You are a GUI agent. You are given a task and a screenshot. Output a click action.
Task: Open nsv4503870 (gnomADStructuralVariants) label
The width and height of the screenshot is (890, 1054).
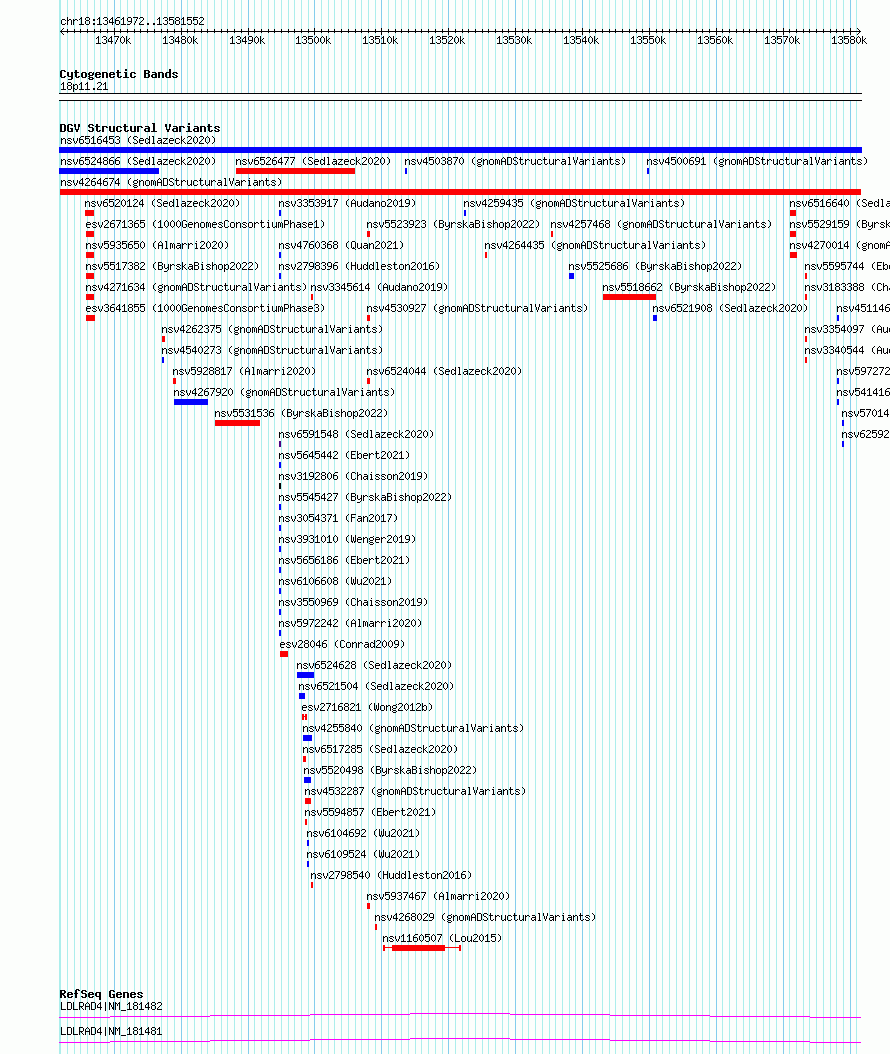[515, 161]
